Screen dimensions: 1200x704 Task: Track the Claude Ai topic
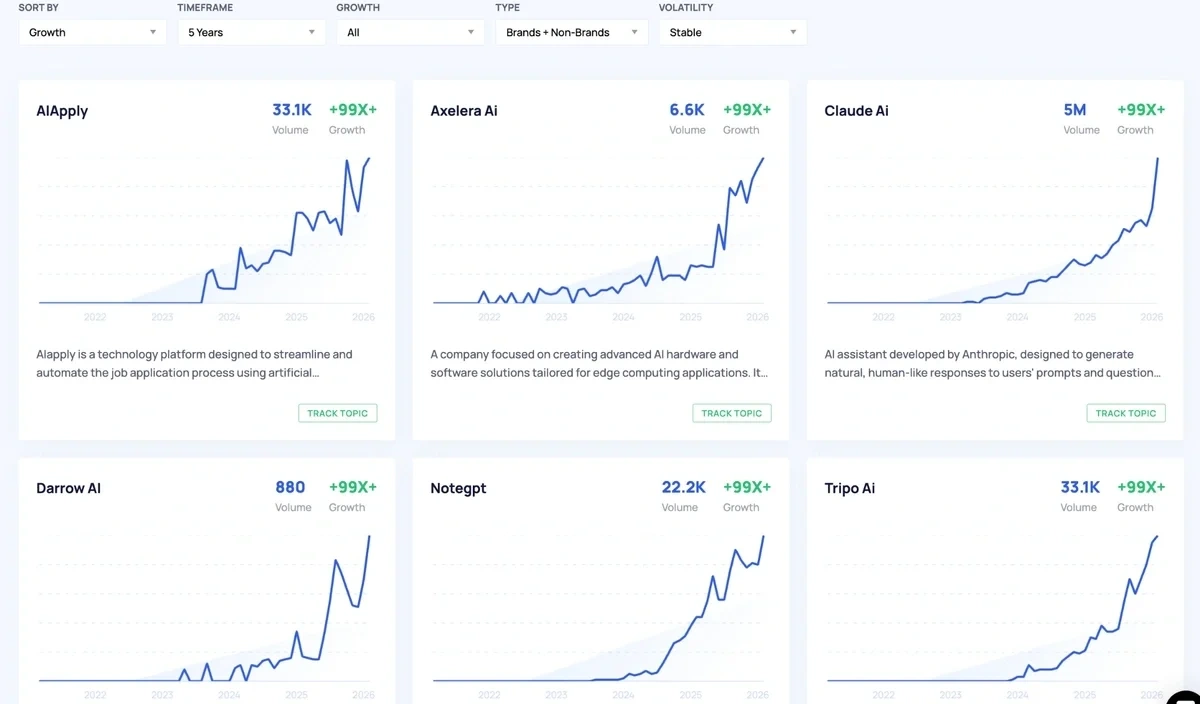pos(1125,413)
